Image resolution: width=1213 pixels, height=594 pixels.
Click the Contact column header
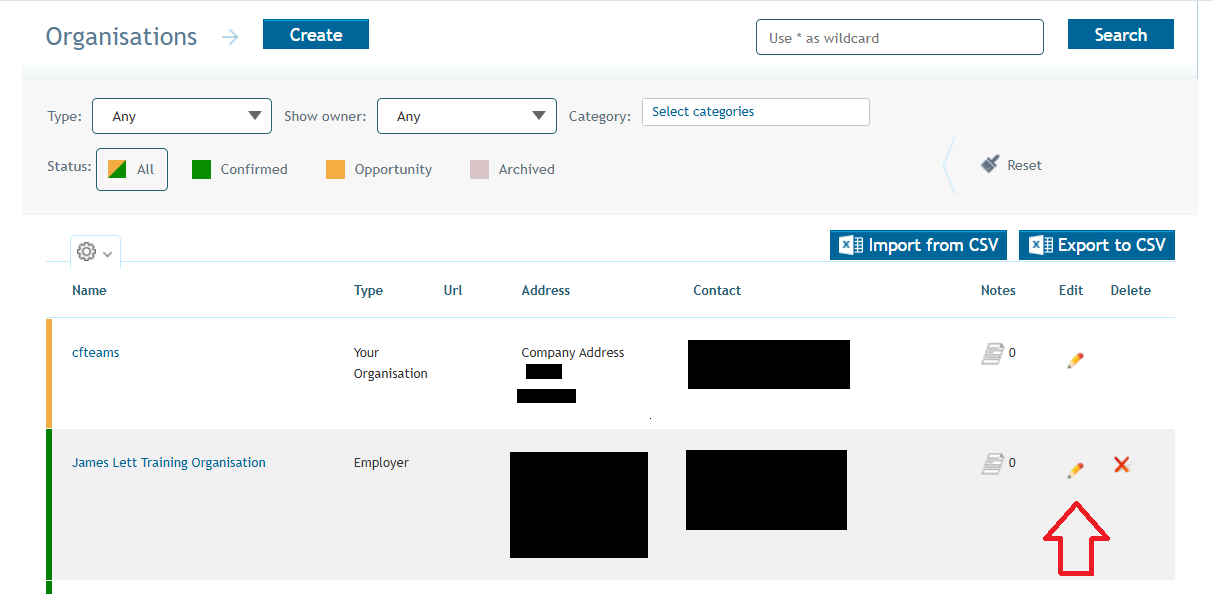pyautogui.click(x=717, y=290)
